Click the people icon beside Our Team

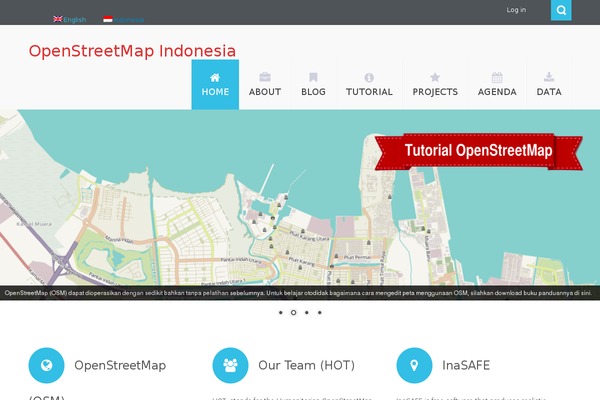coord(230,365)
